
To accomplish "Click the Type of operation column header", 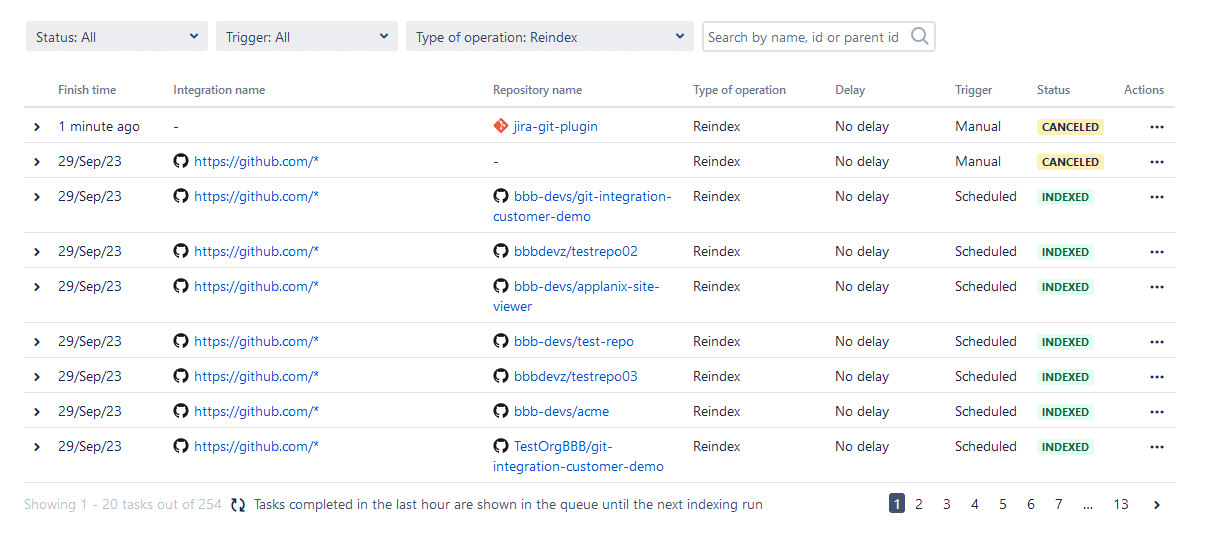I will point(739,90).
